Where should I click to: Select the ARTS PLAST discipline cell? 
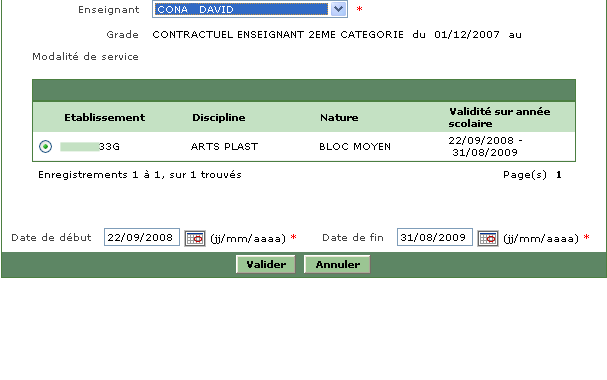click(225, 147)
